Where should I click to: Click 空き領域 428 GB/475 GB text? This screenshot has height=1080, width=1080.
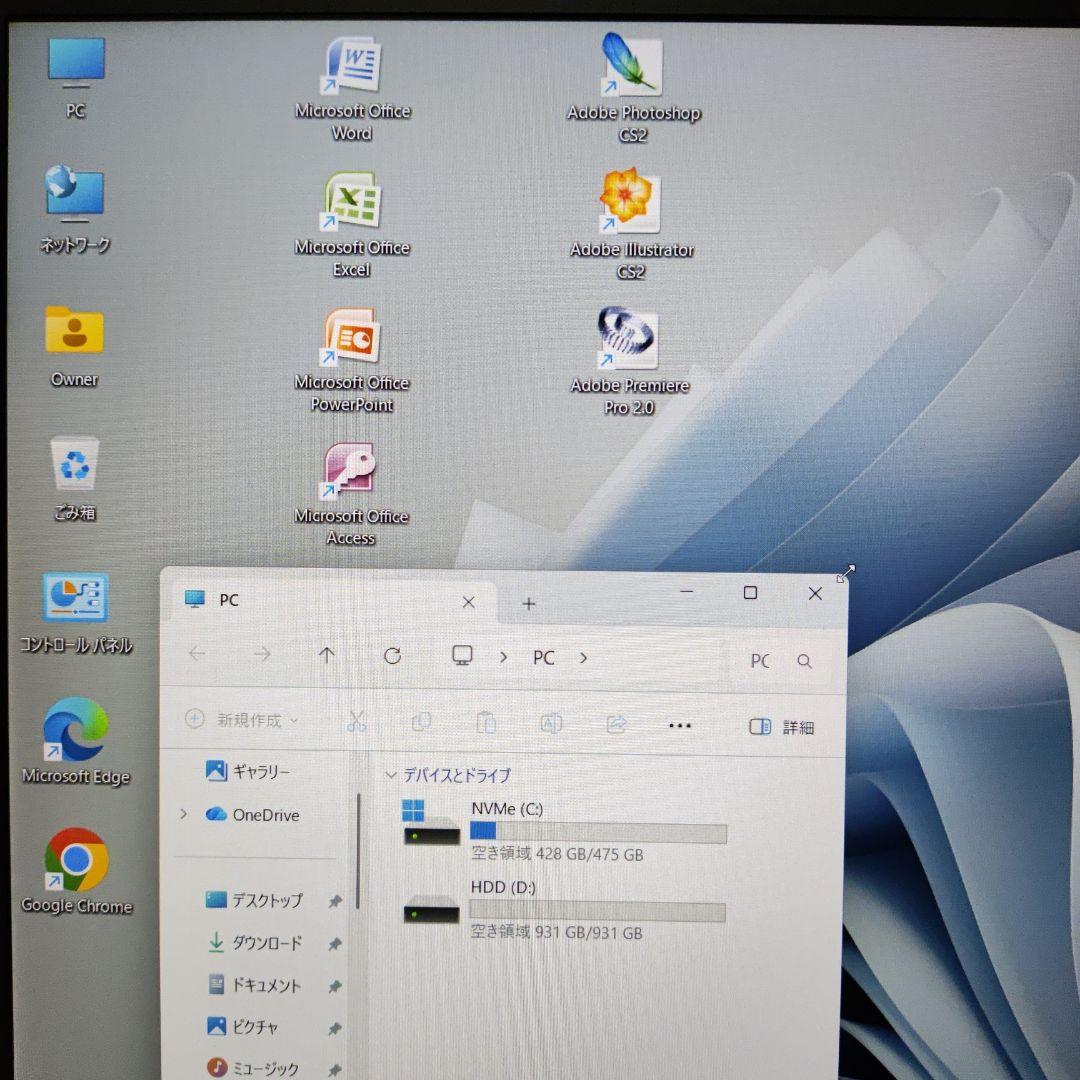[557, 854]
